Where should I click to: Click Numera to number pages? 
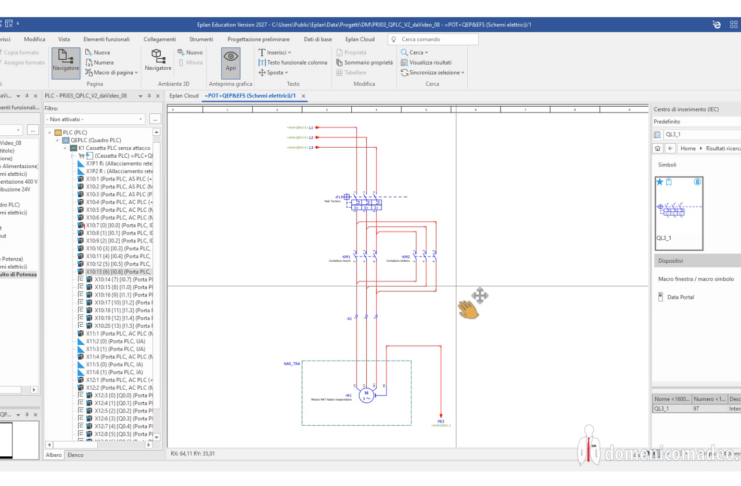point(100,62)
